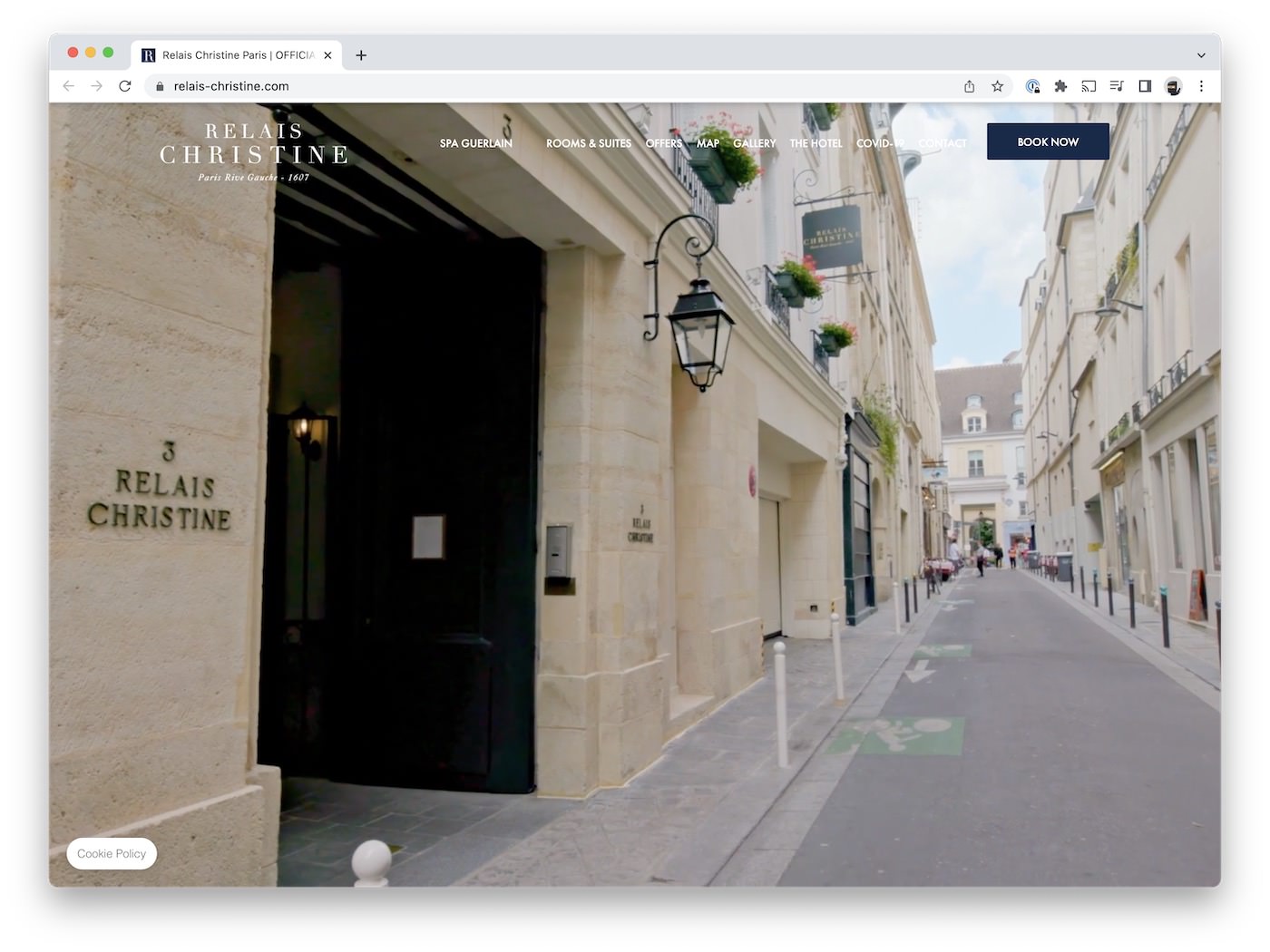Close the Relais Christine Paris tab
Image resolution: width=1270 pixels, height=952 pixels.
coord(327,55)
